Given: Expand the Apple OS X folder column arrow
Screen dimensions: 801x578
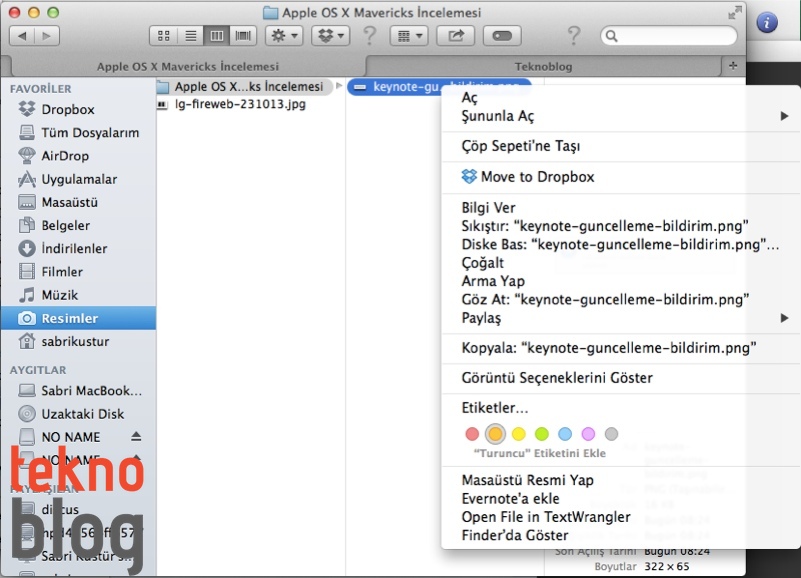Looking at the screenshot, I should point(338,86).
